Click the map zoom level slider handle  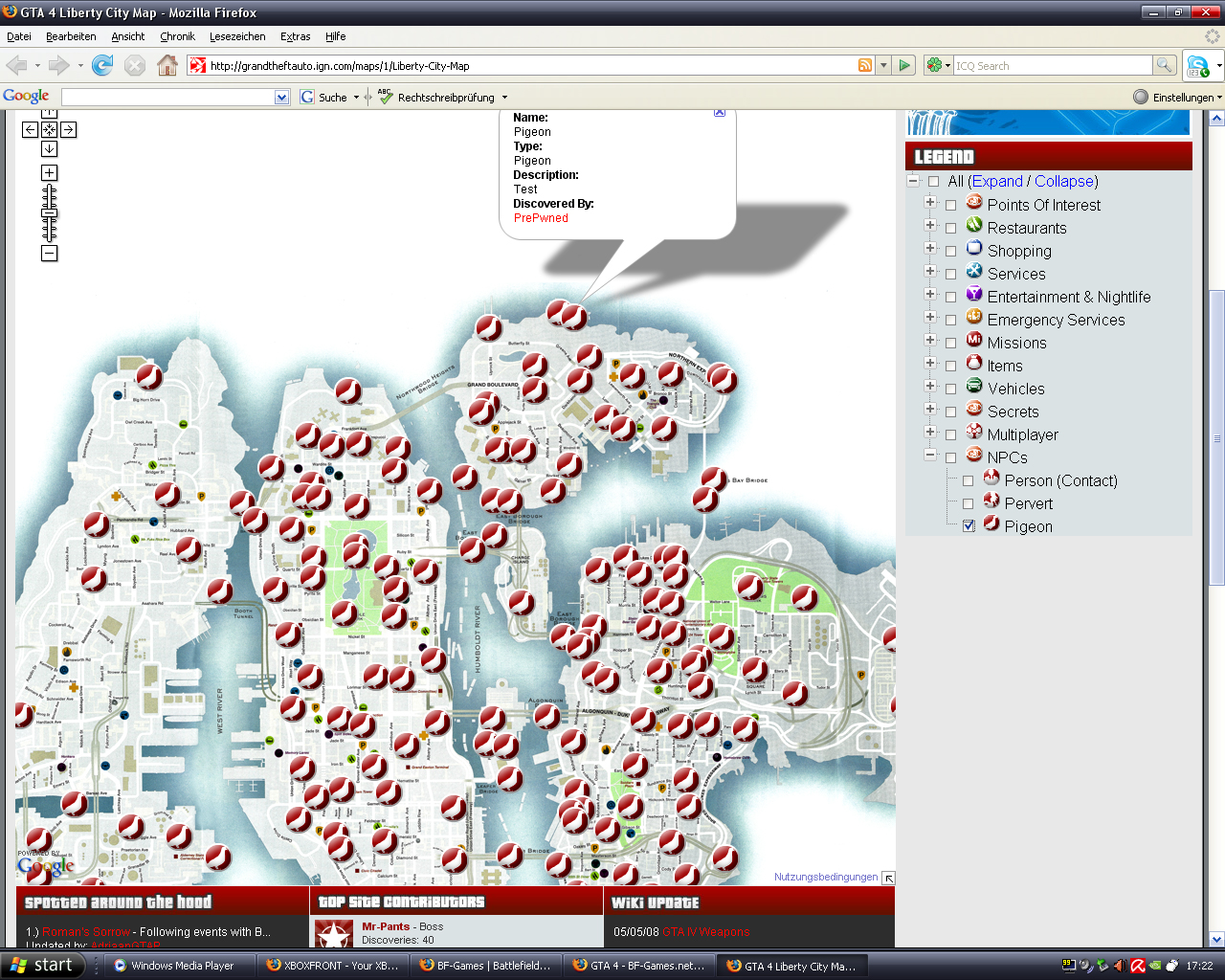click(x=49, y=213)
